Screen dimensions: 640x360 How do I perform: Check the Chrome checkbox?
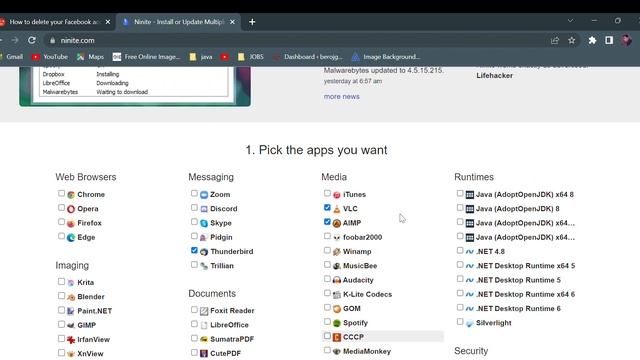(61, 193)
